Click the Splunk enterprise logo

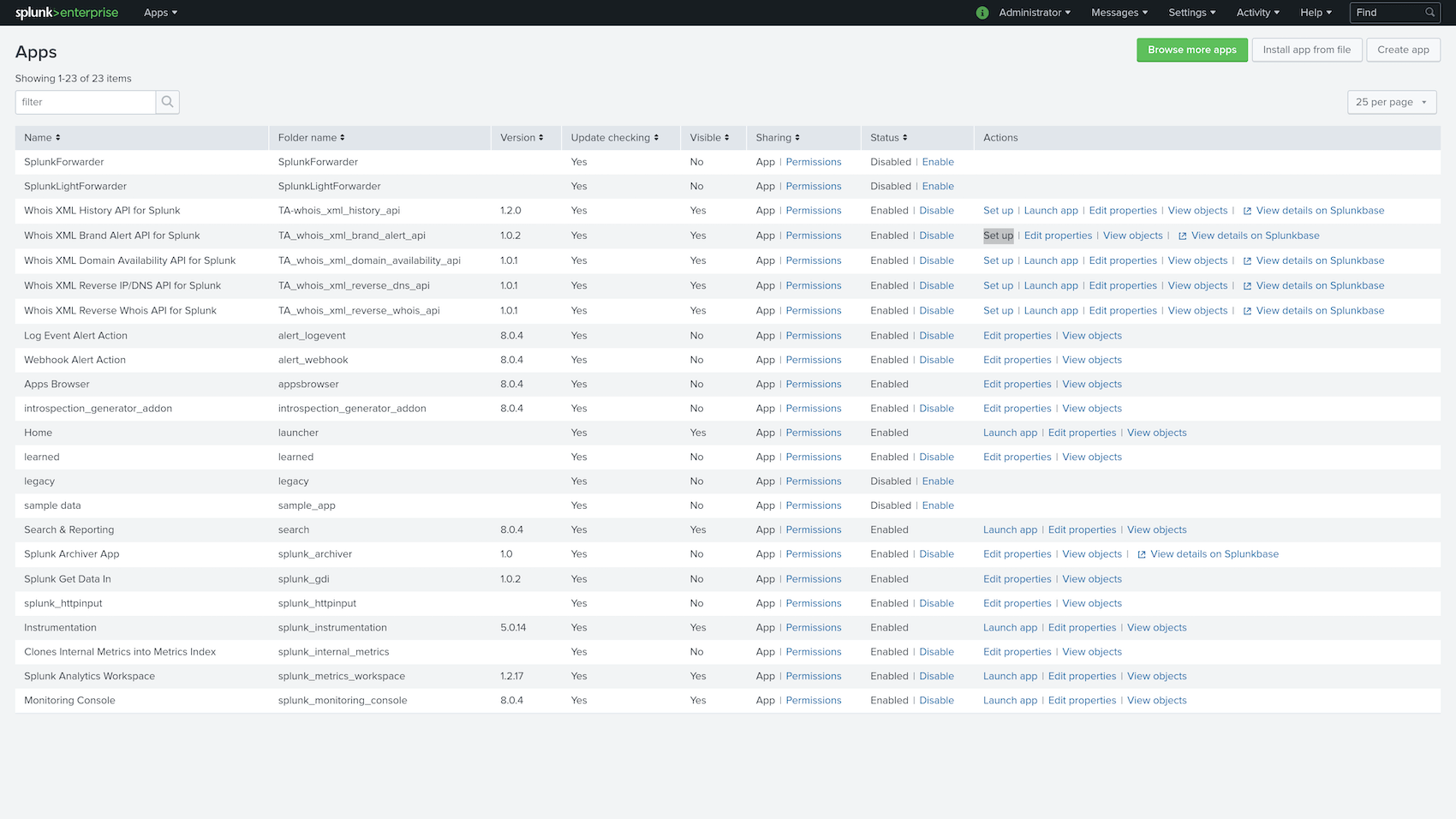click(67, 13)
